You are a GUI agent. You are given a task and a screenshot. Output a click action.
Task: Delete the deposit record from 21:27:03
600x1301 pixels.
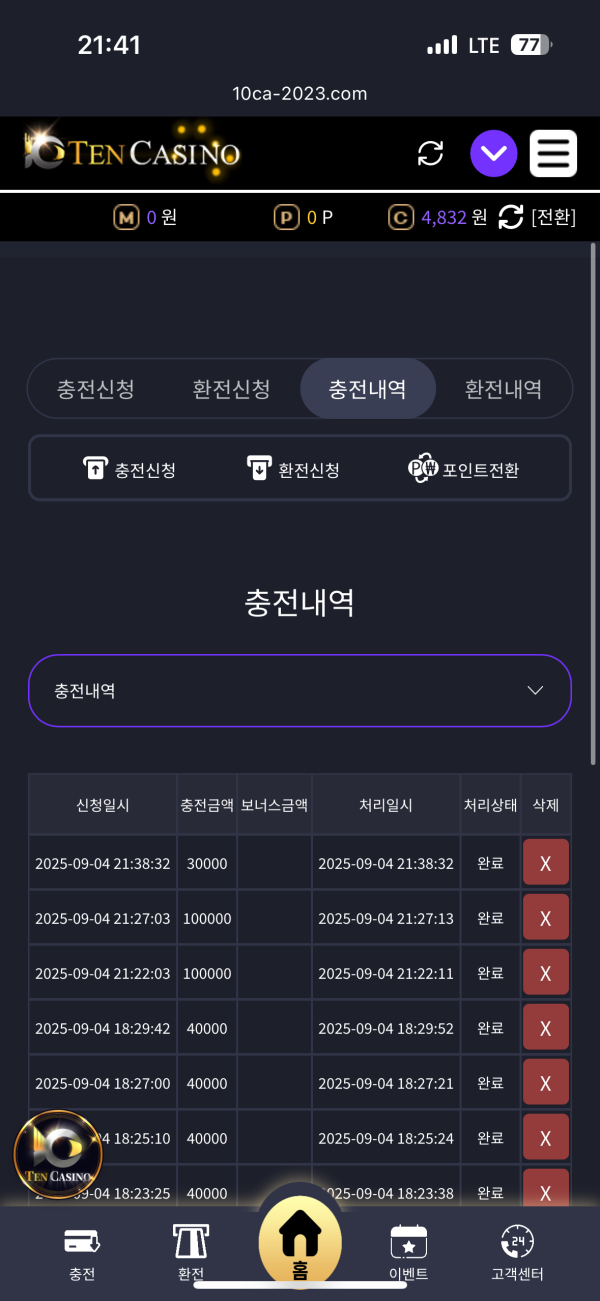[546, 918]
